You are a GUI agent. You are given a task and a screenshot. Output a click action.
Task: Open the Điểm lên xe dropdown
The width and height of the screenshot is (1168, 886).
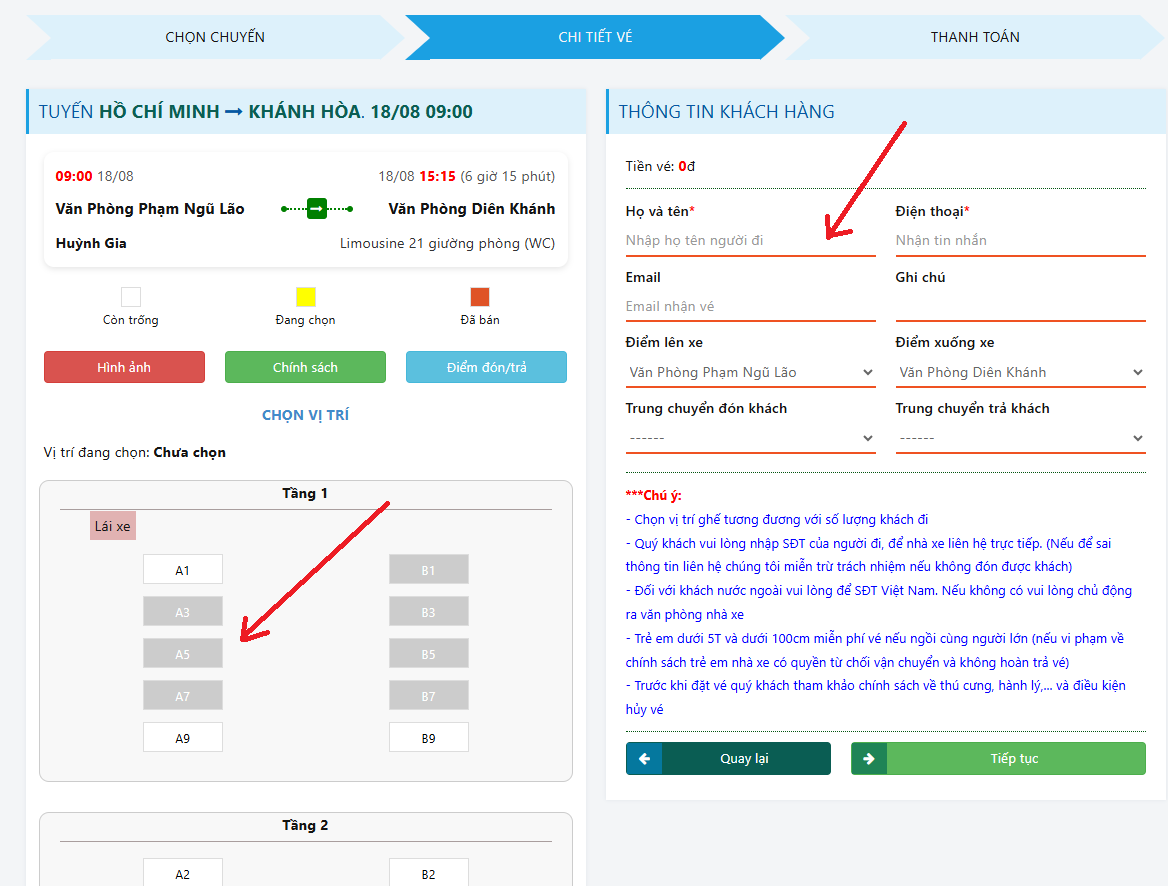coord(750,372)
